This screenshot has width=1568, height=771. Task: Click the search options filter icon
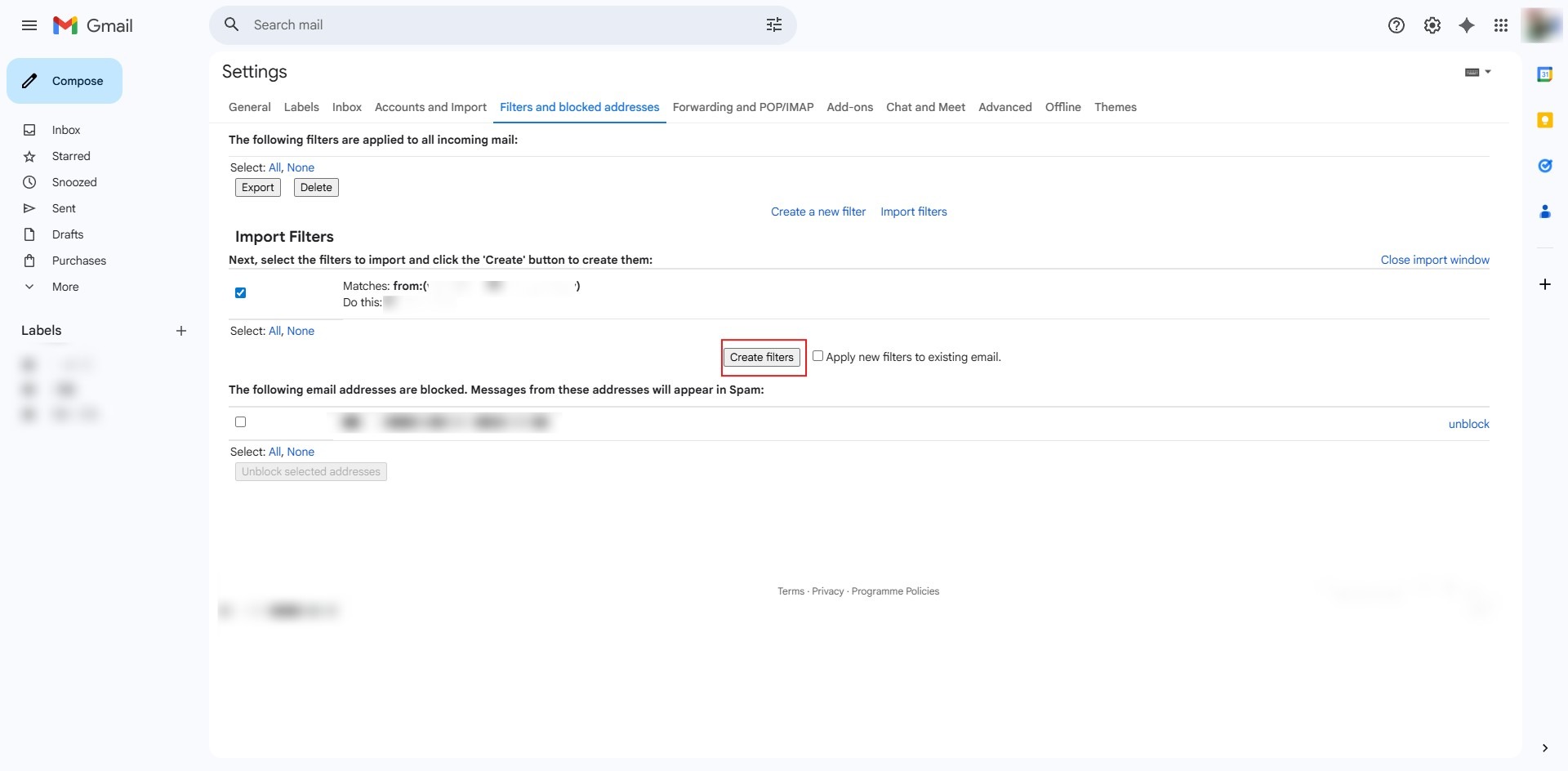coord(773,25)
